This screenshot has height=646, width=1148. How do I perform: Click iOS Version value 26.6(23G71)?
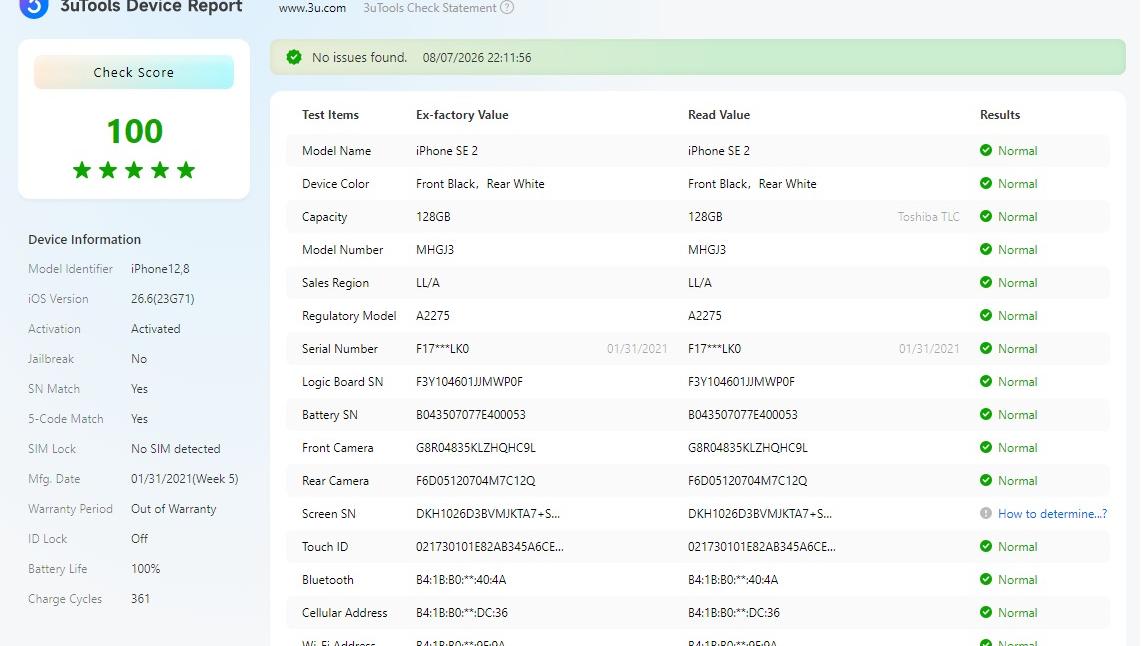click(x=163, y=299)
